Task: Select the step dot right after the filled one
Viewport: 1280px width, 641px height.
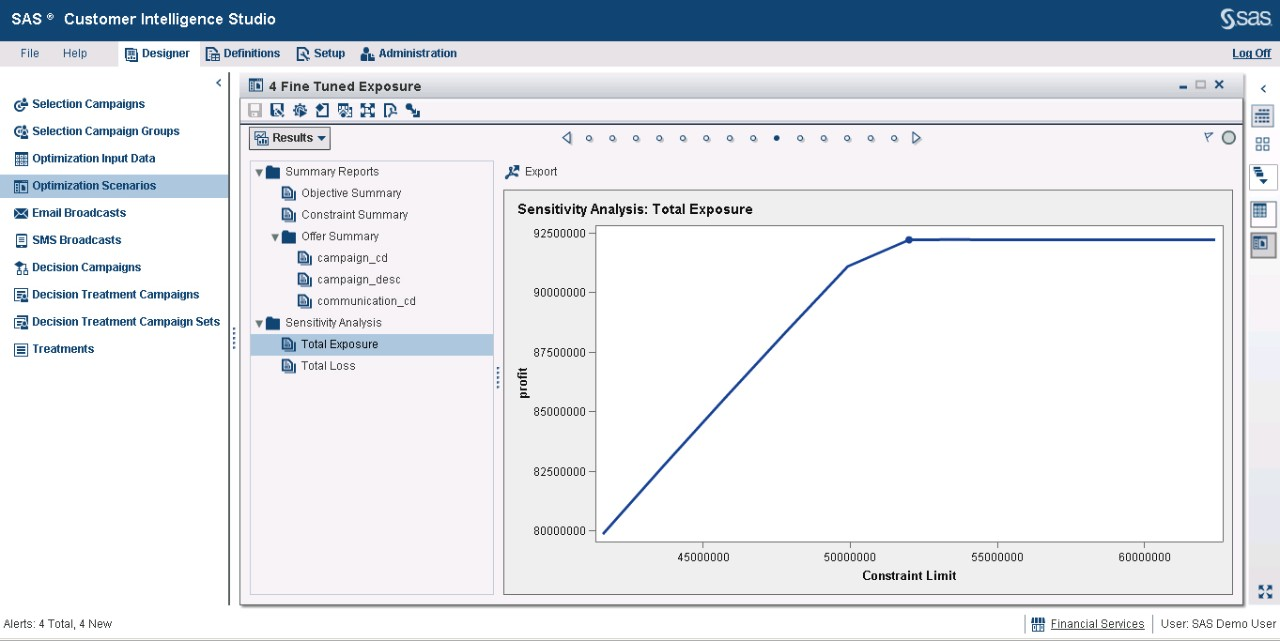Action: [x=800, y=139]
